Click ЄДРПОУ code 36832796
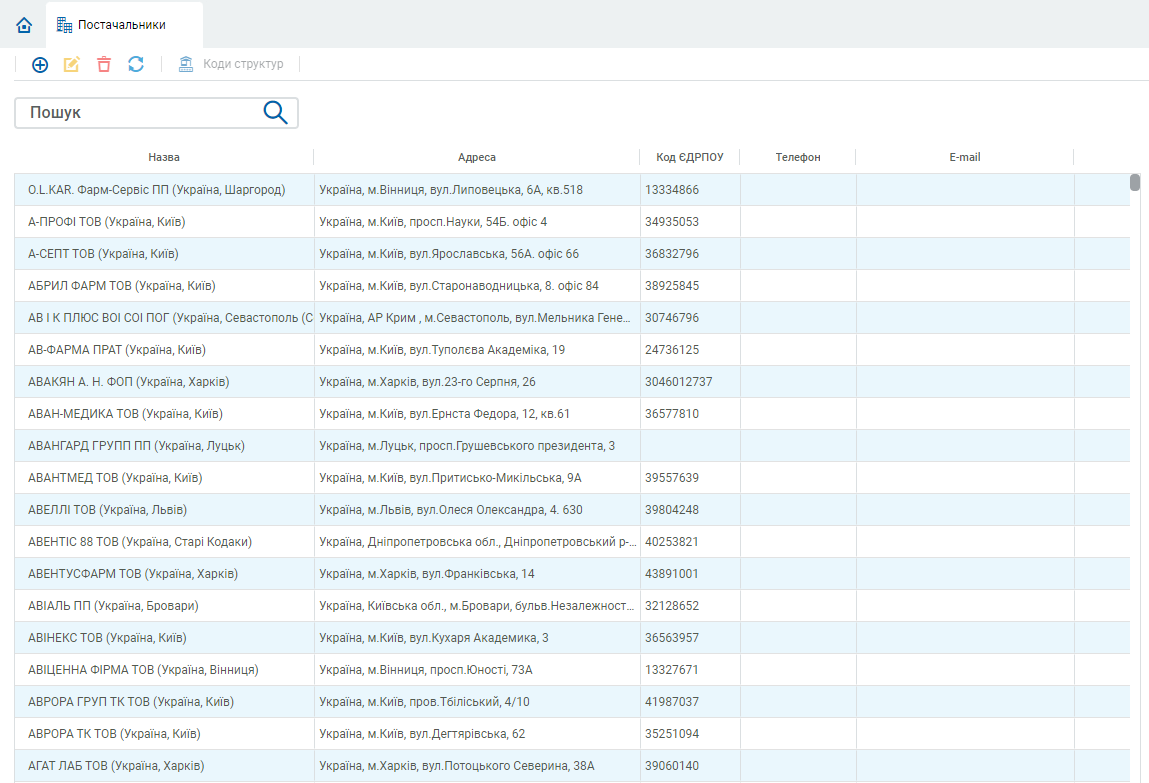1149x783 pixels. pos(672,253)
